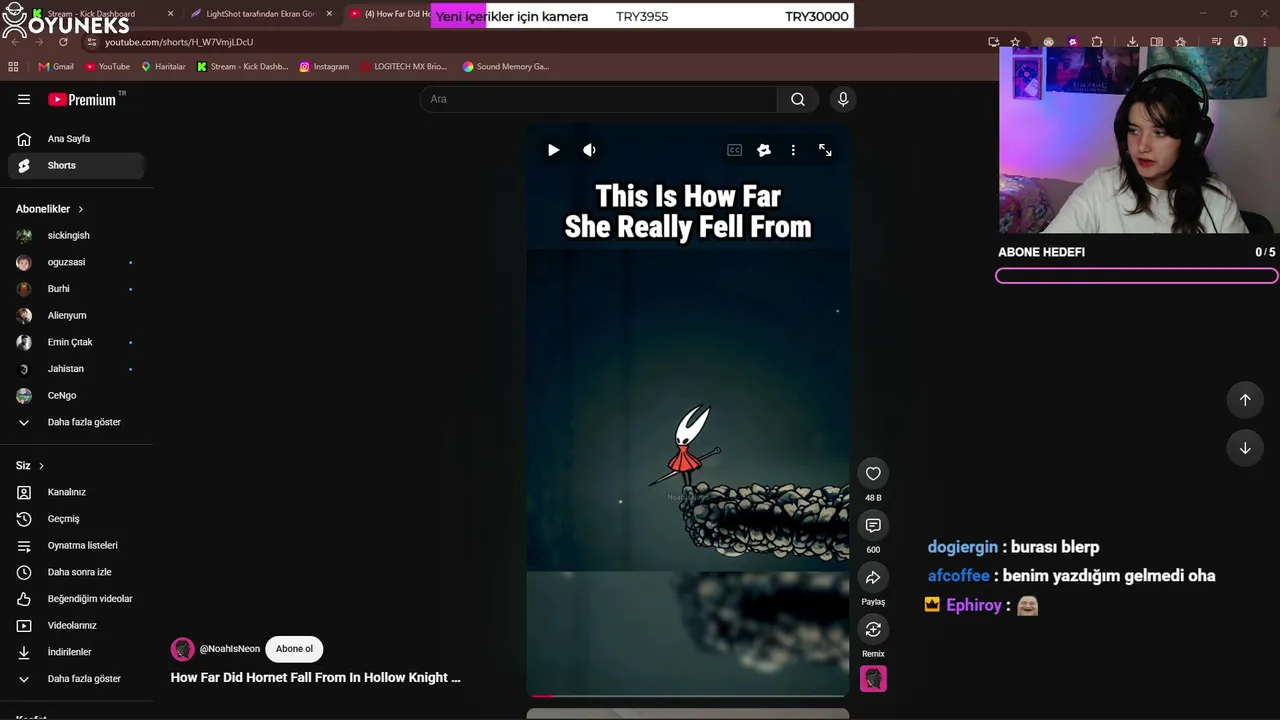Viewport: 1280px width, 720px height.
Task: Open the CeNgo subscription
Action: pyautogui.click(x=76, y=395)
